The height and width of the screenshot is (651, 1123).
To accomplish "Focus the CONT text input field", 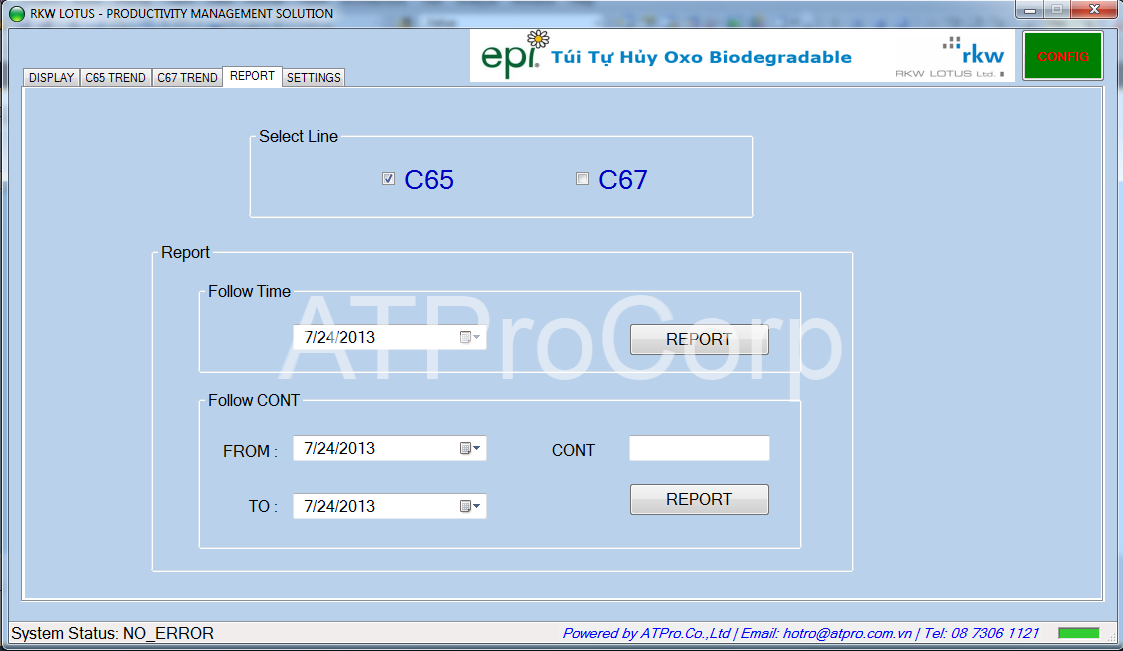I will pos(699,448).
